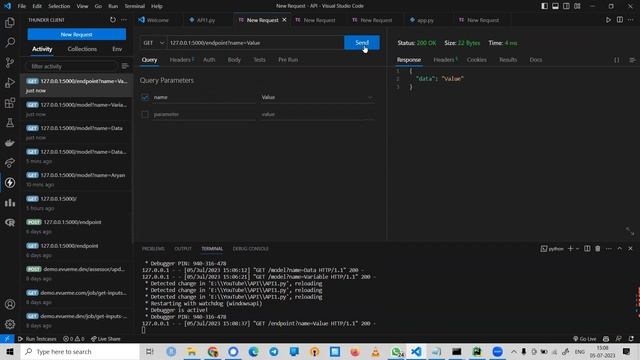Switch to the Auth request tab
640x360 pixels.
tap(209, 60)
